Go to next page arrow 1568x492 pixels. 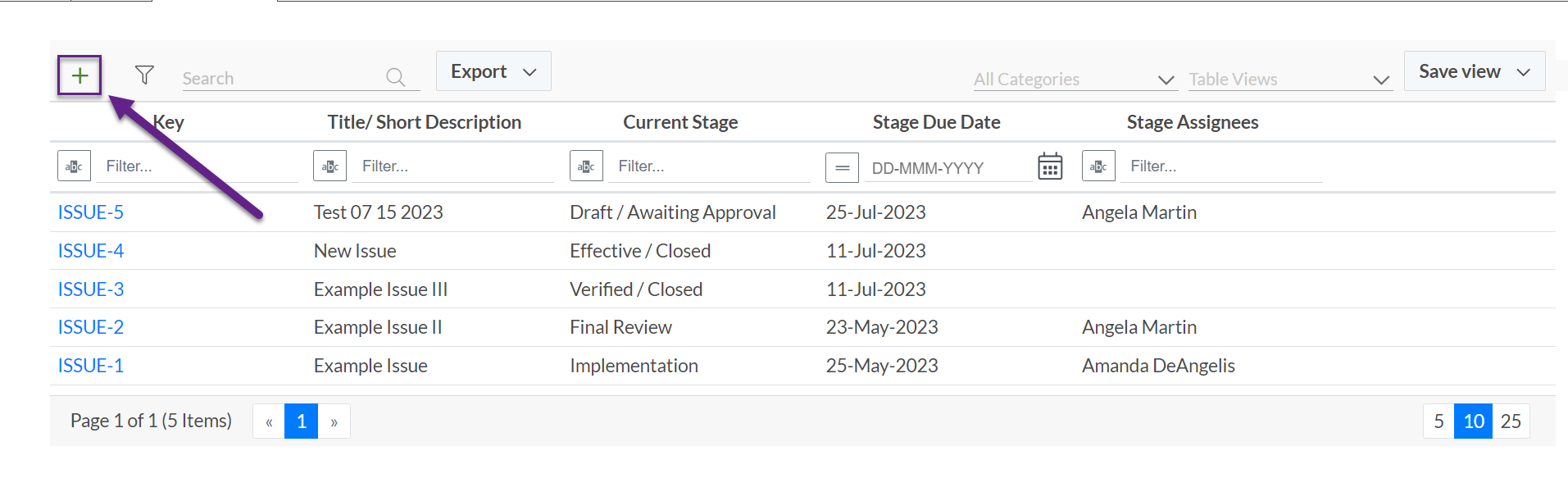tap(334, 421)
